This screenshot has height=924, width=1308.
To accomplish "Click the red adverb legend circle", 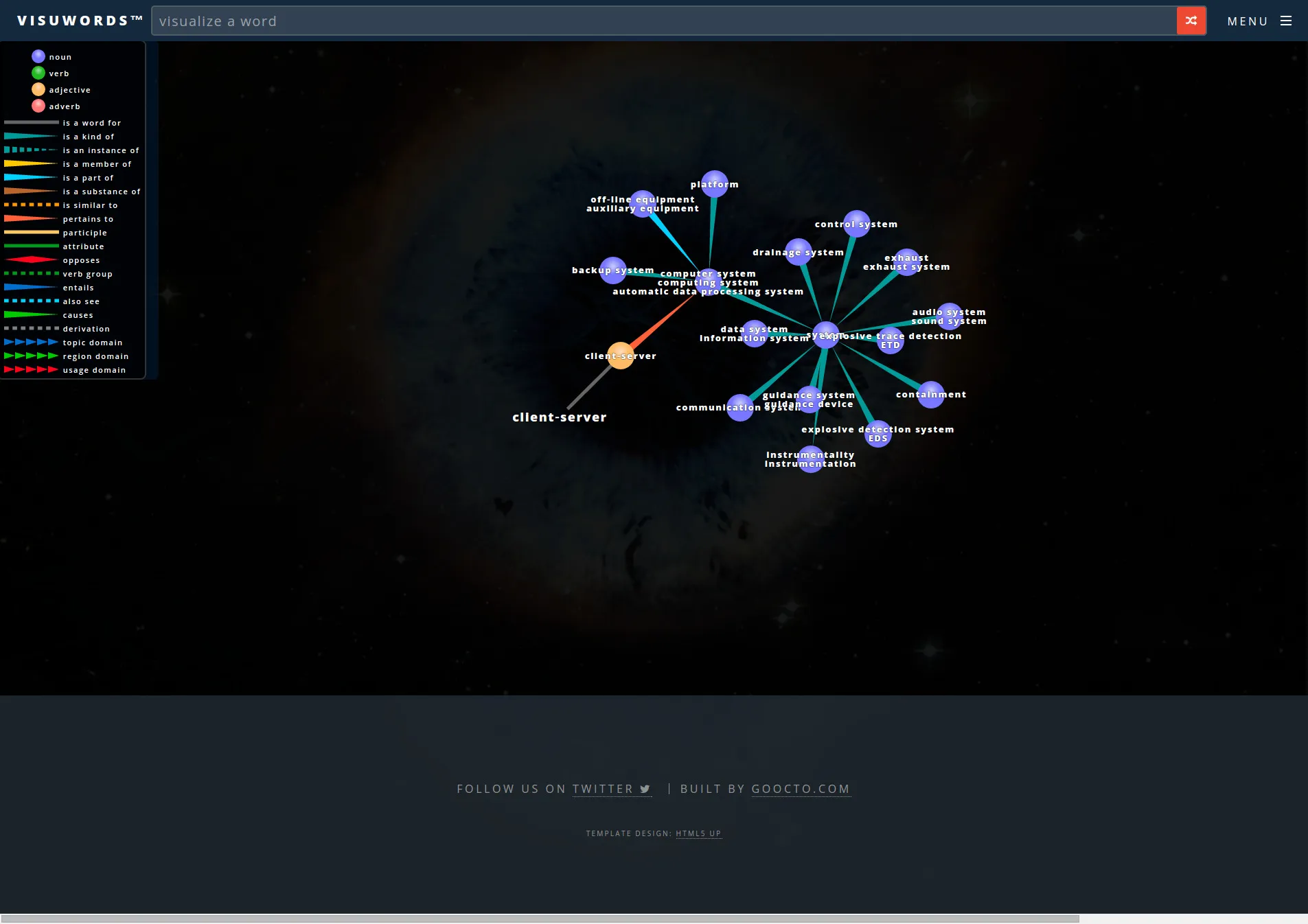I will (38, 105).
